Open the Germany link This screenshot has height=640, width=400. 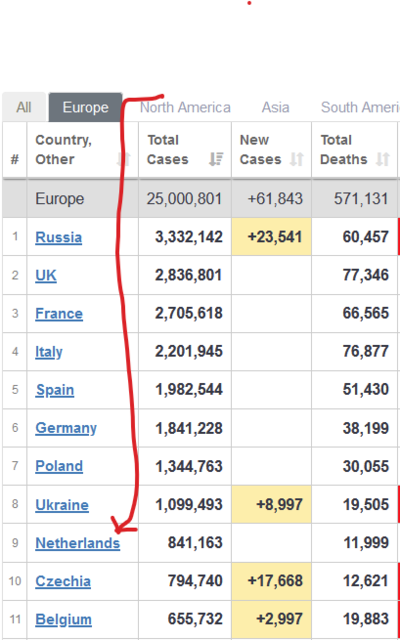[x=66, y=428]
